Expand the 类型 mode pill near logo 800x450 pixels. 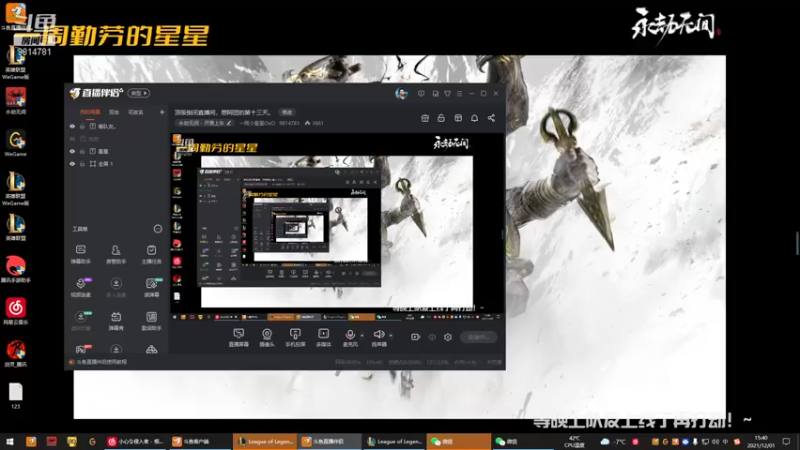pos(139,93)
